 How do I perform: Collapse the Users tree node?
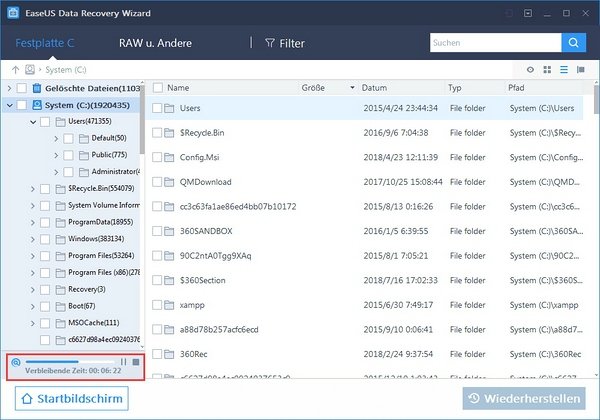tap(33, 122)
